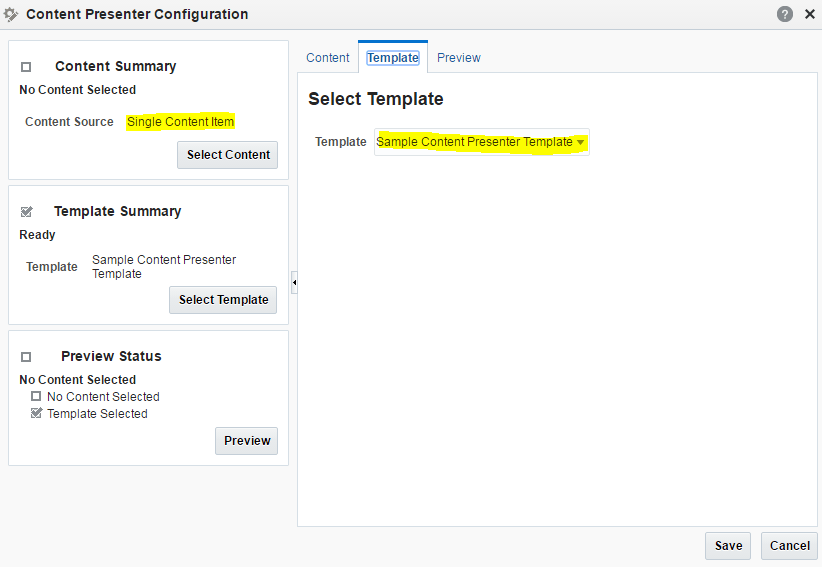Toggle the No Content Selected checkbox

pos(36,396)
